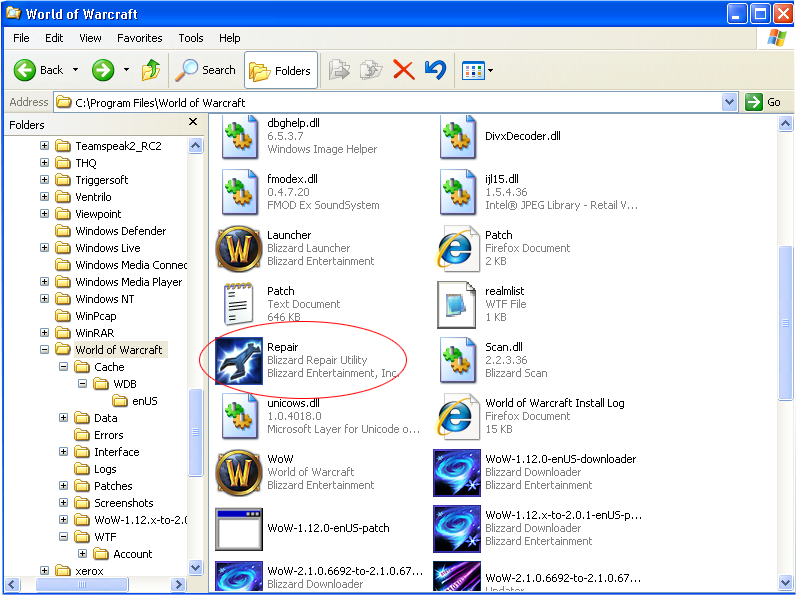Screen dimensions: 796x595
Task: Select the fmodex.dll file icon
Action: 240,193
